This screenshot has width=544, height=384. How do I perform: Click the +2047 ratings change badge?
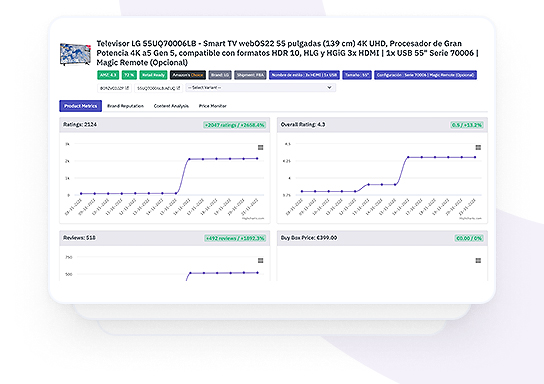(235, 125)
